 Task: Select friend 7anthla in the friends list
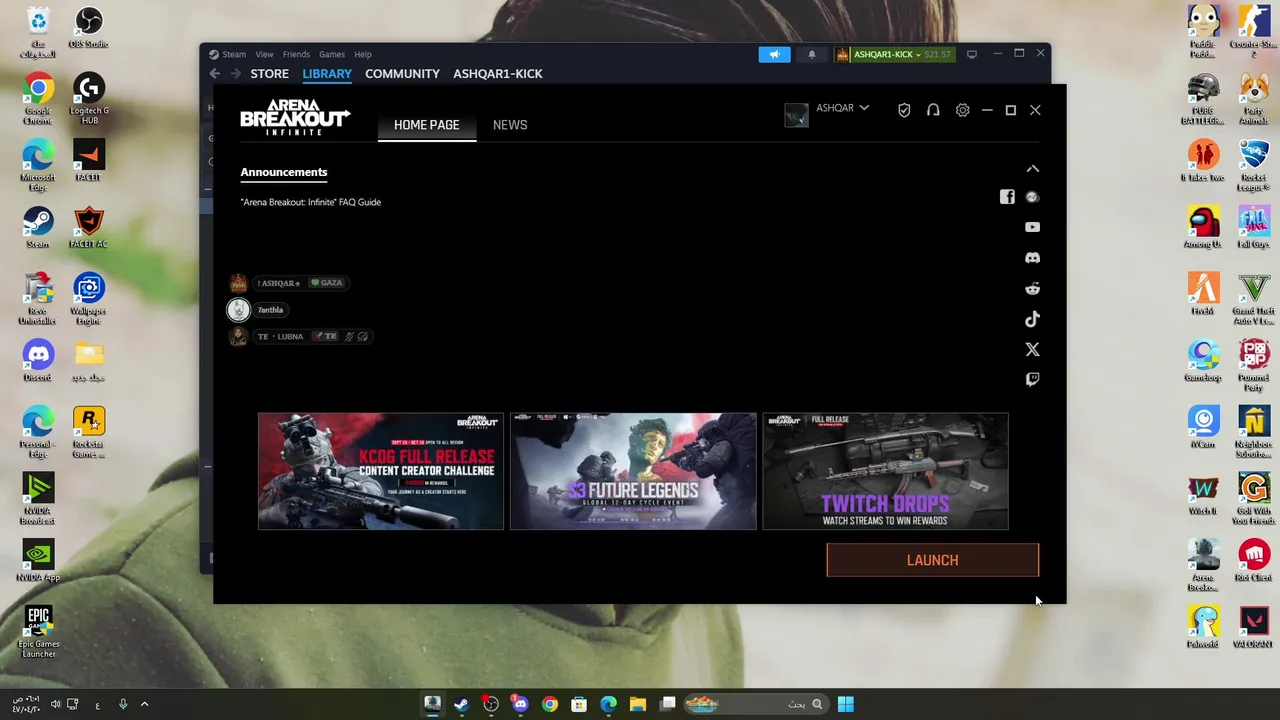pyautogui.click(x=258, y=310)
